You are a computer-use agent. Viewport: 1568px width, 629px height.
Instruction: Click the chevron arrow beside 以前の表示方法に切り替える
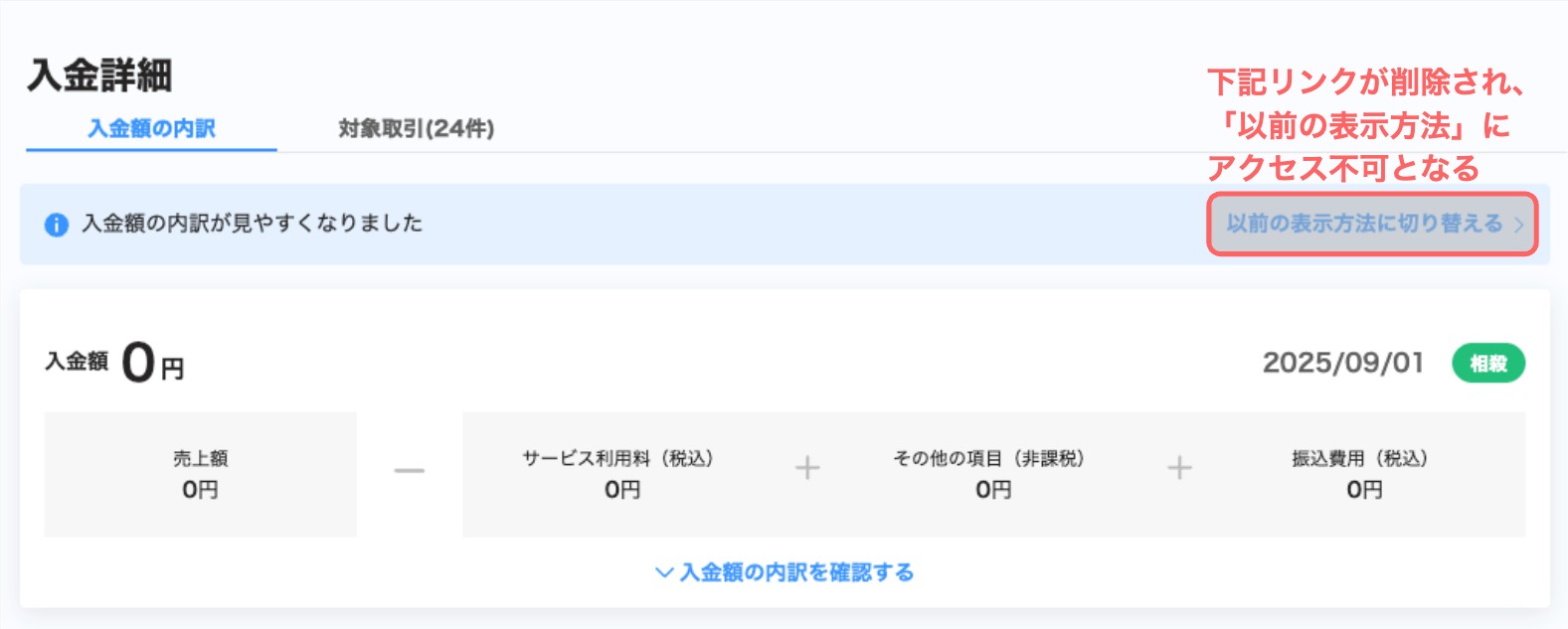coord(1518,225)
